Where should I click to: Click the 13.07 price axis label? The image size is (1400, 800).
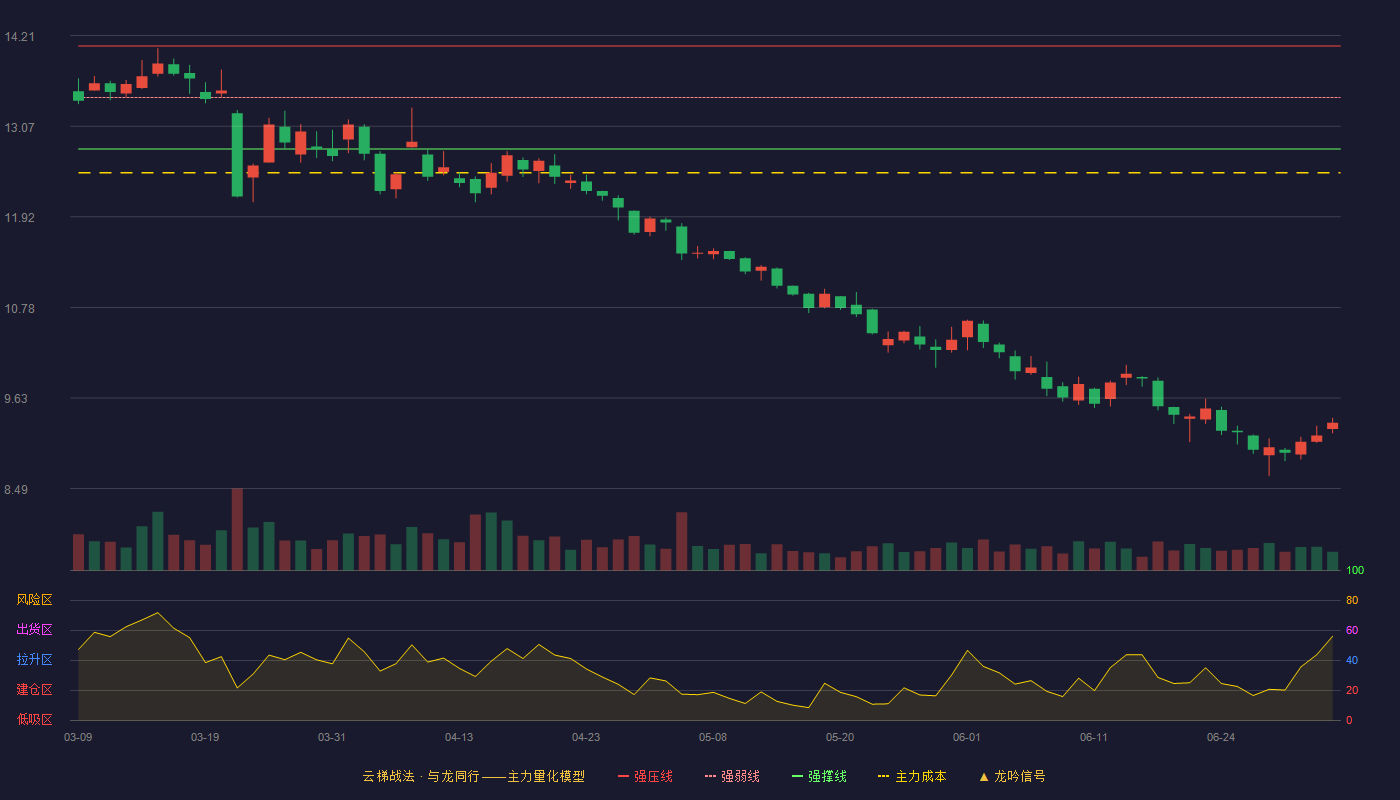coord(19,127)
